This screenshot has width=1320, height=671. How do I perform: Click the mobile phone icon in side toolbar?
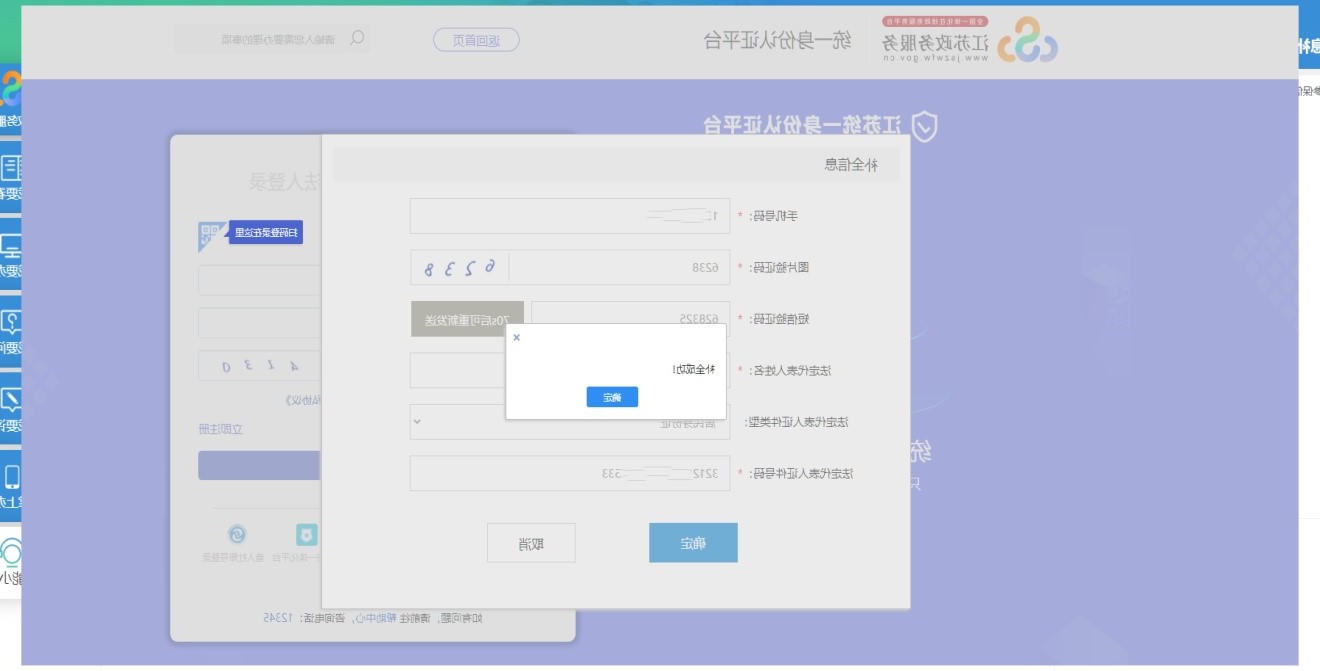click(x=12, y=477)
